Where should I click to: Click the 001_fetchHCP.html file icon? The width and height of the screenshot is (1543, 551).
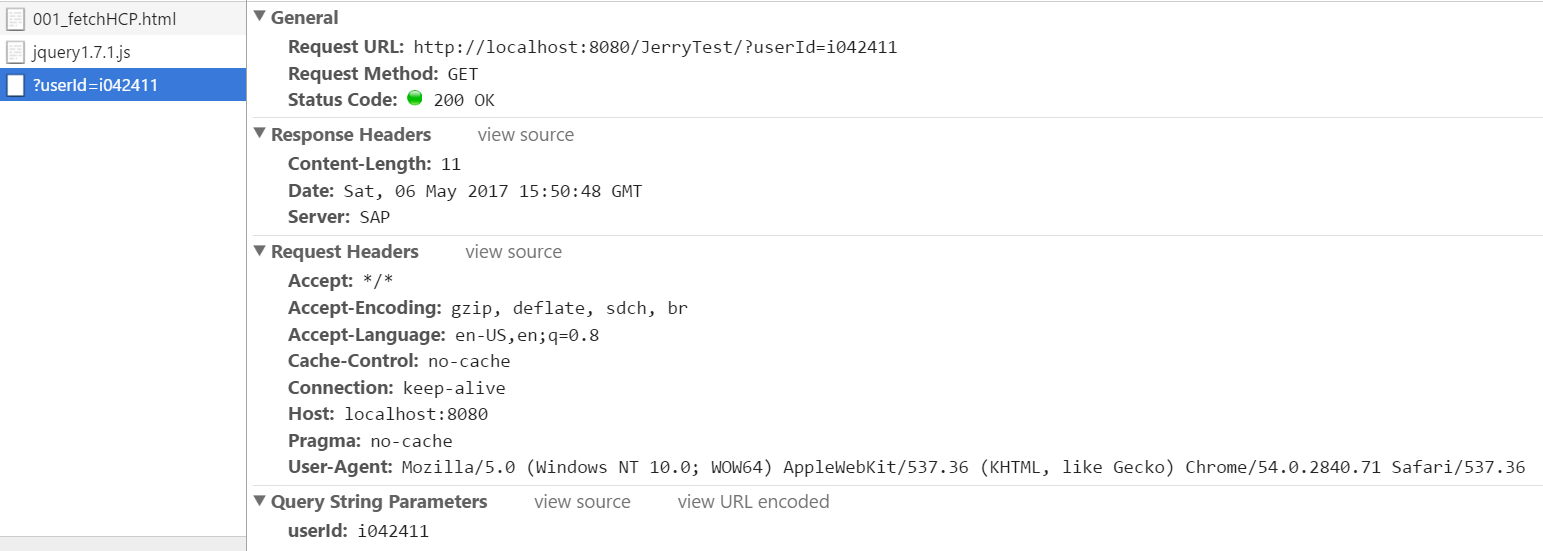point(15,19)
